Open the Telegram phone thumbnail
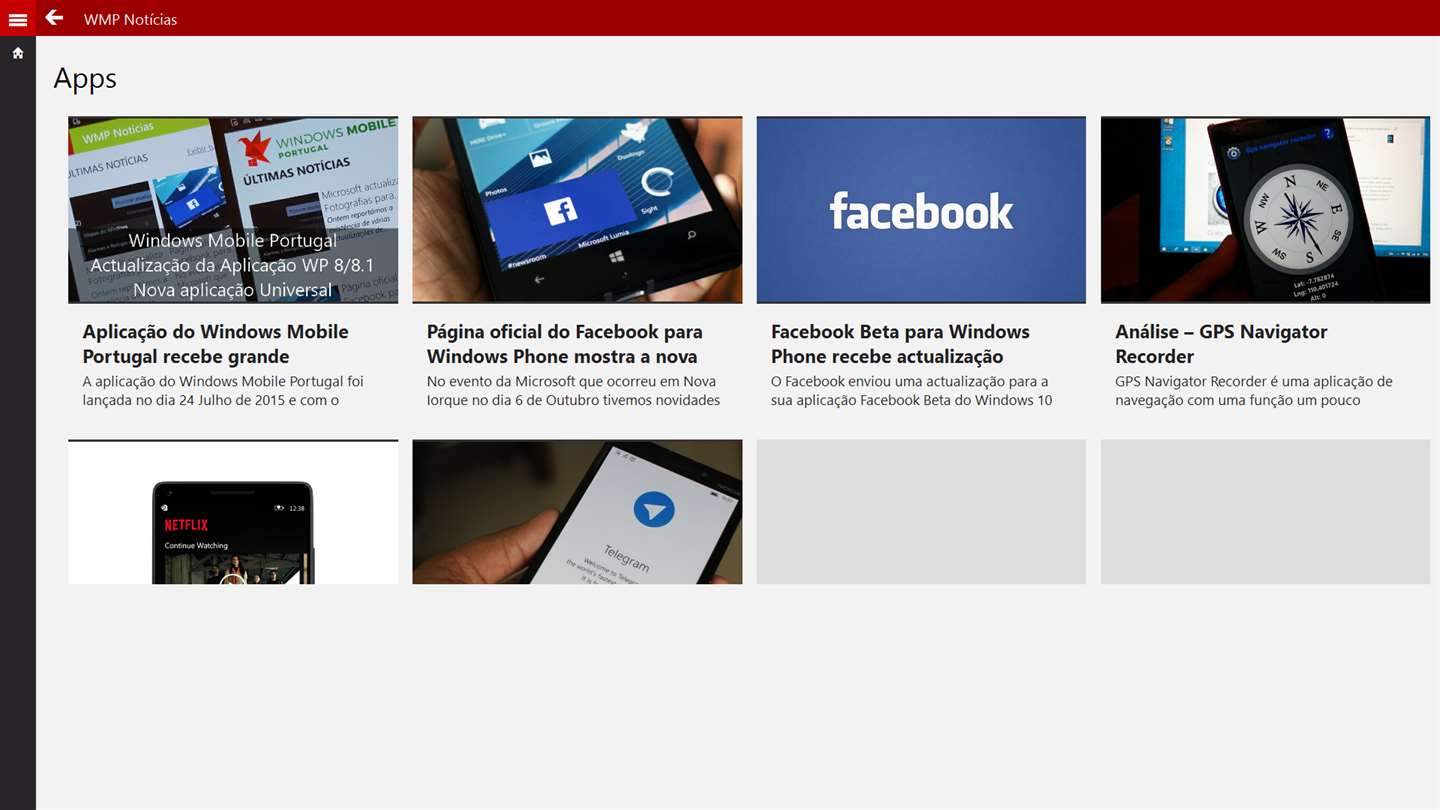 577,512
